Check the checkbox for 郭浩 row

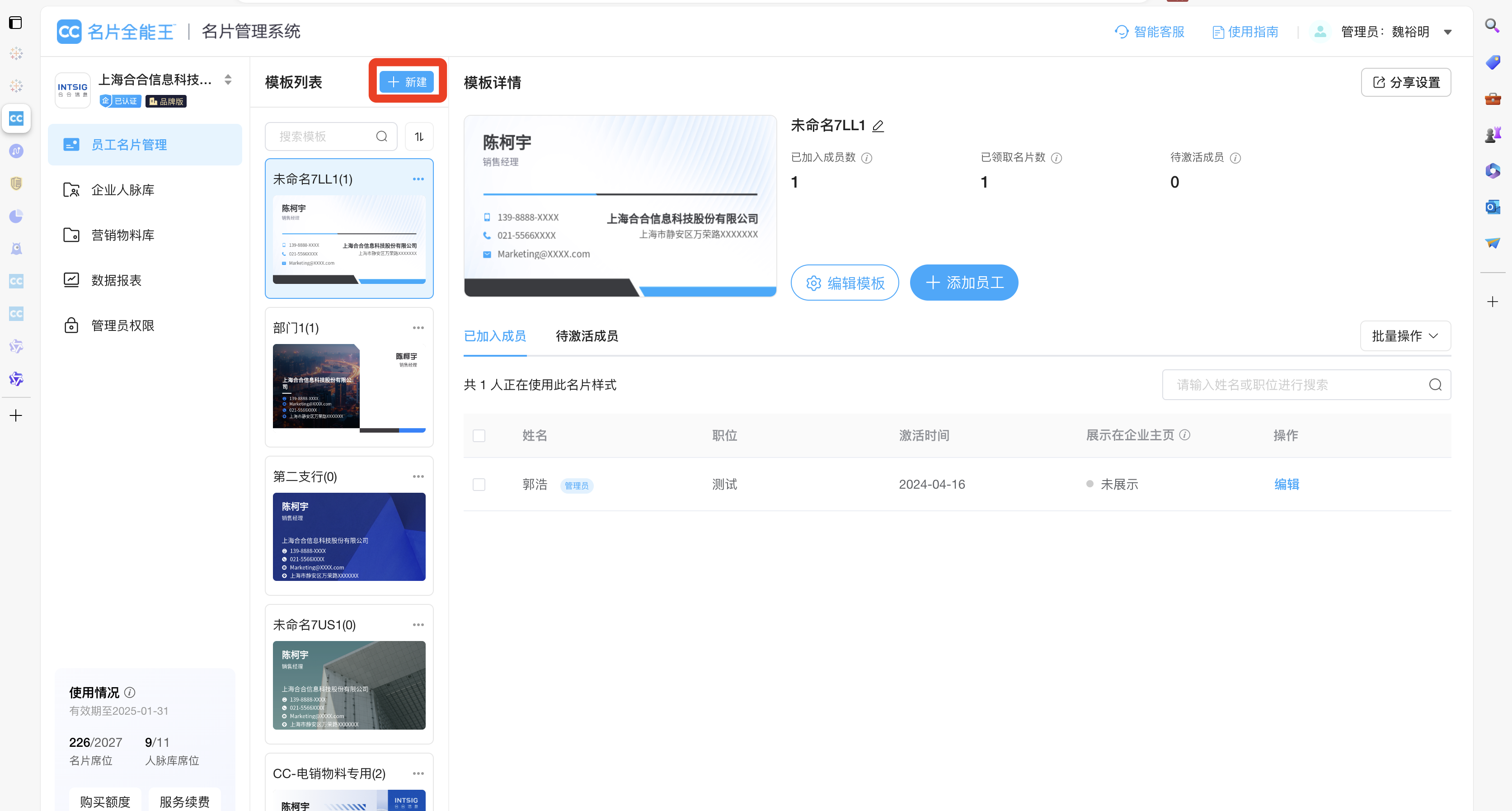click(x=479, y=485)
